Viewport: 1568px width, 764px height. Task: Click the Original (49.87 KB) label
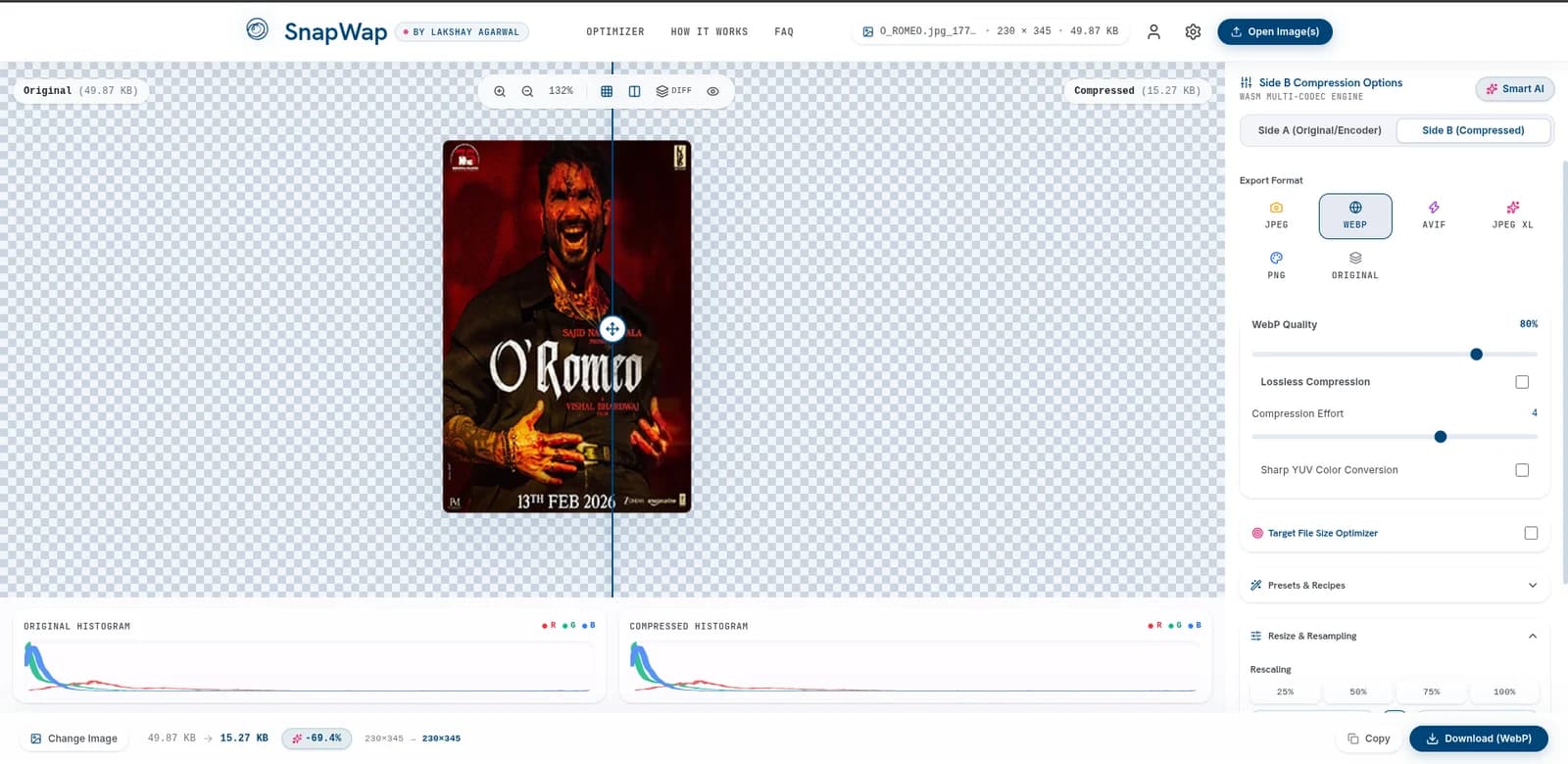click(x=80, y=90)
